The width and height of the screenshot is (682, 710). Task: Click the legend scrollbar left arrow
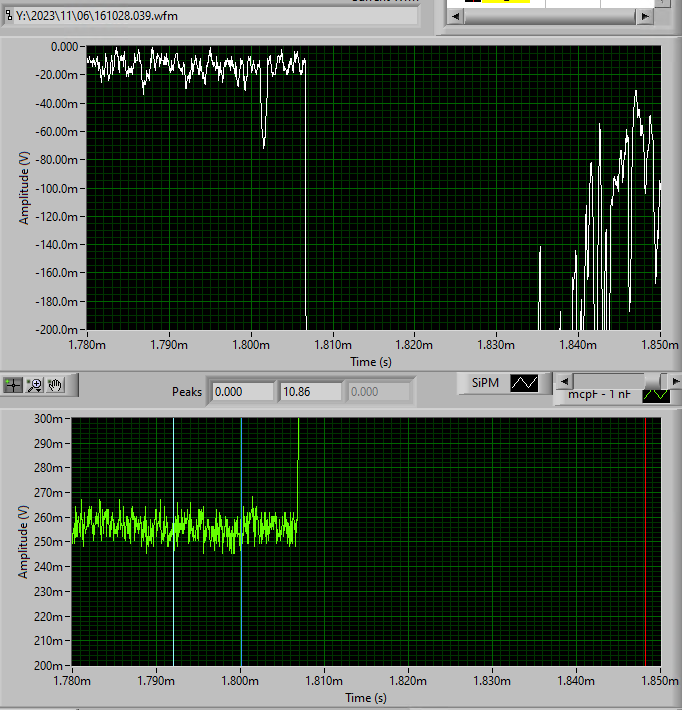tap(564, 381)
